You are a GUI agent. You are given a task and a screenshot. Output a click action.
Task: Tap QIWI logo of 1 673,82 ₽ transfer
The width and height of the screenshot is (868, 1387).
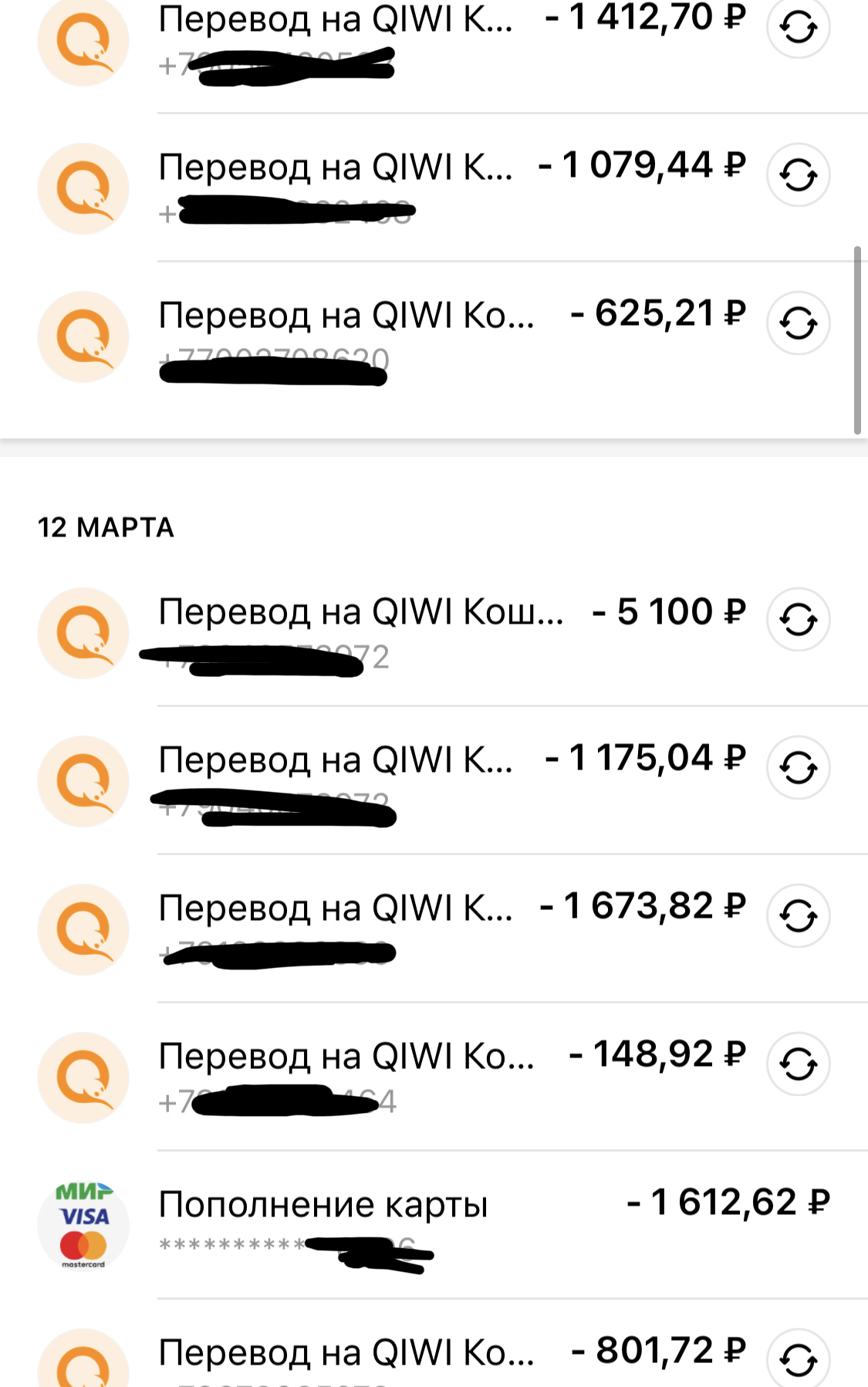[x=83, y=929]
